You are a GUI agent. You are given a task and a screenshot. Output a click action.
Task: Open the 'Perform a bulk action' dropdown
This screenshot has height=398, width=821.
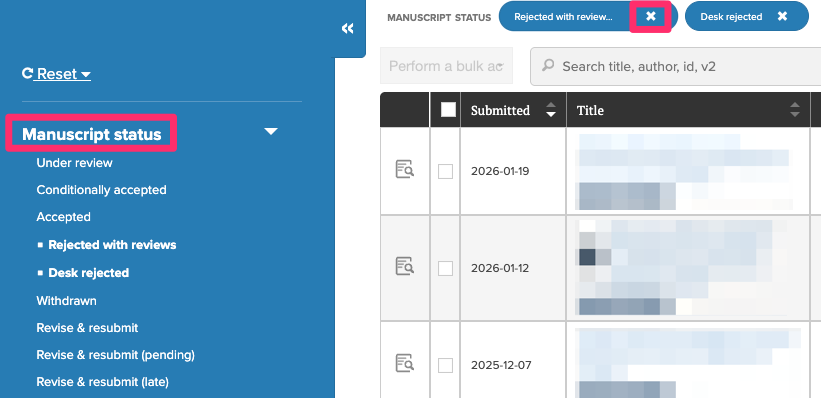coord(447,66)
